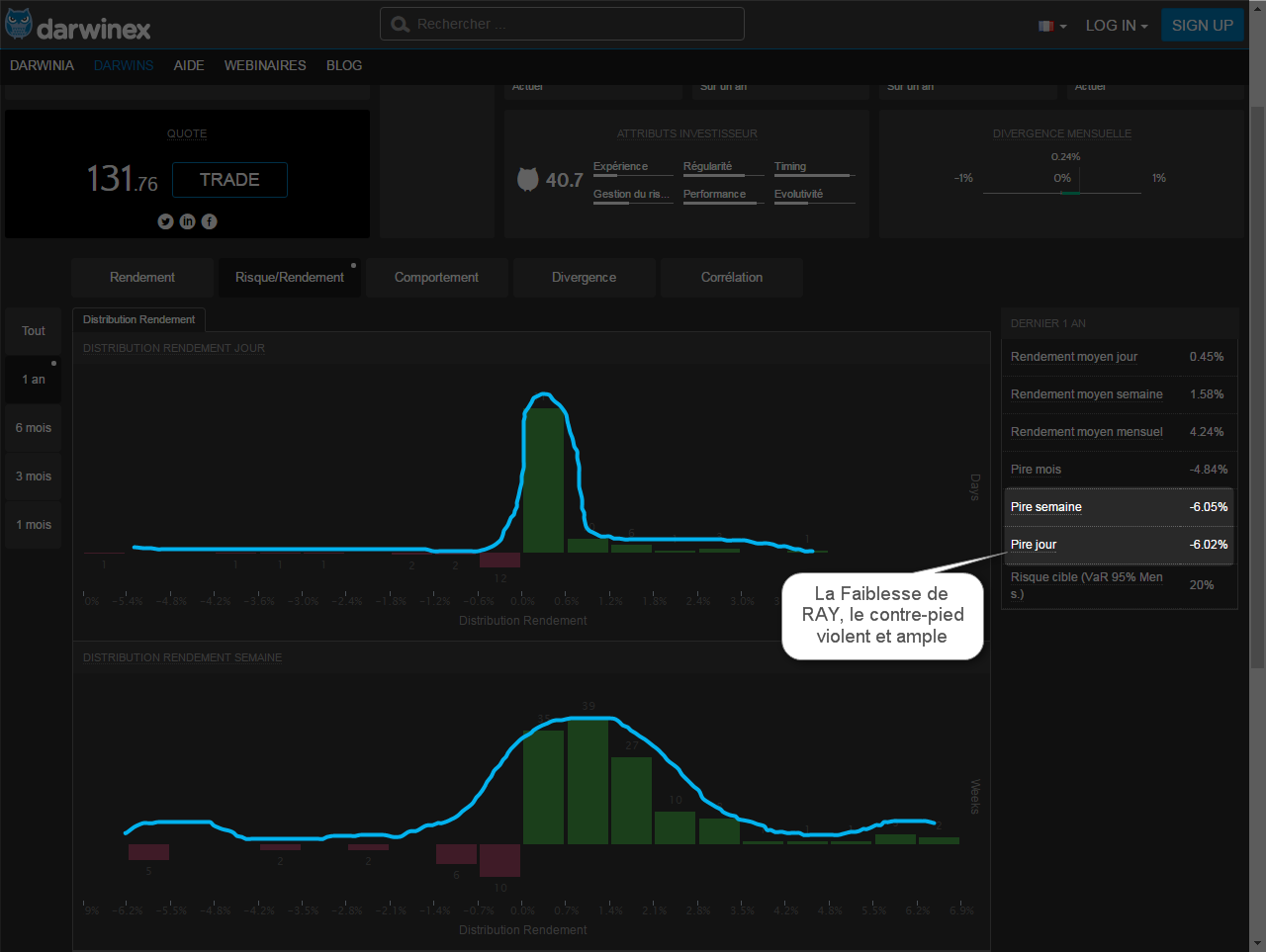Expand the language selector arrow
Viewport: 1266px width, 952px height.
click(x=1063, y=27)
